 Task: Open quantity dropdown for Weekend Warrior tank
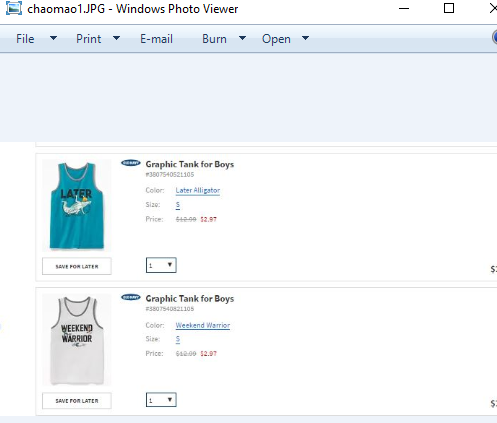point(161,400)
